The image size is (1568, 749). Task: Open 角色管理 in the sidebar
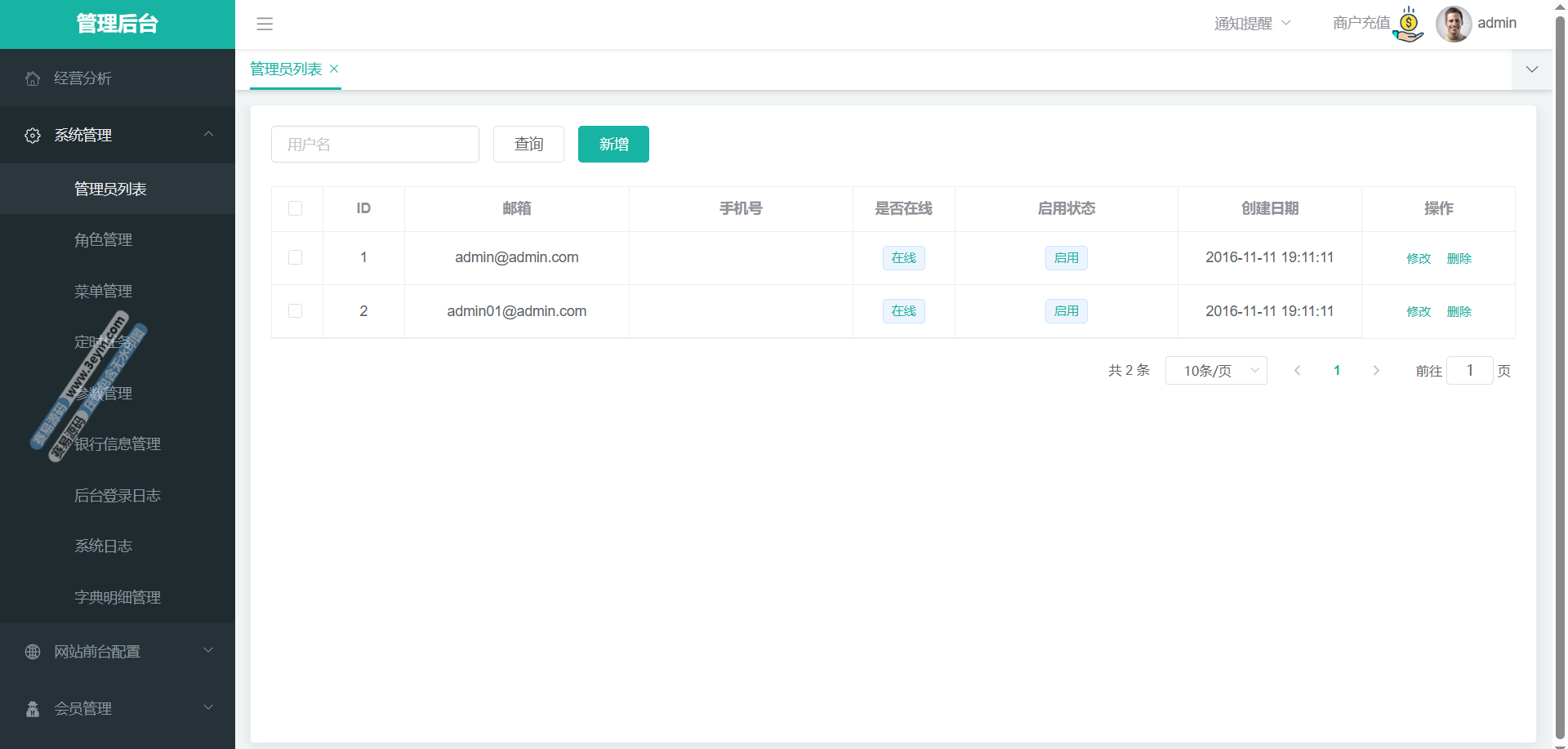pyautogui.click(x=104, y=240)
